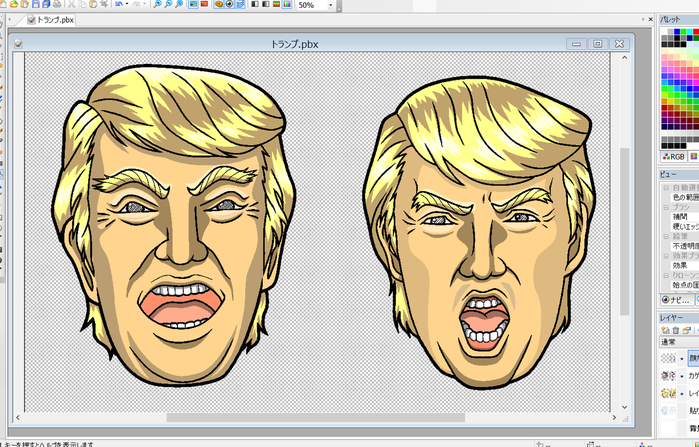Click horizontal scrollbar right arrow
699x447 pixels.
pyautogui.click(x=614, y=418)
